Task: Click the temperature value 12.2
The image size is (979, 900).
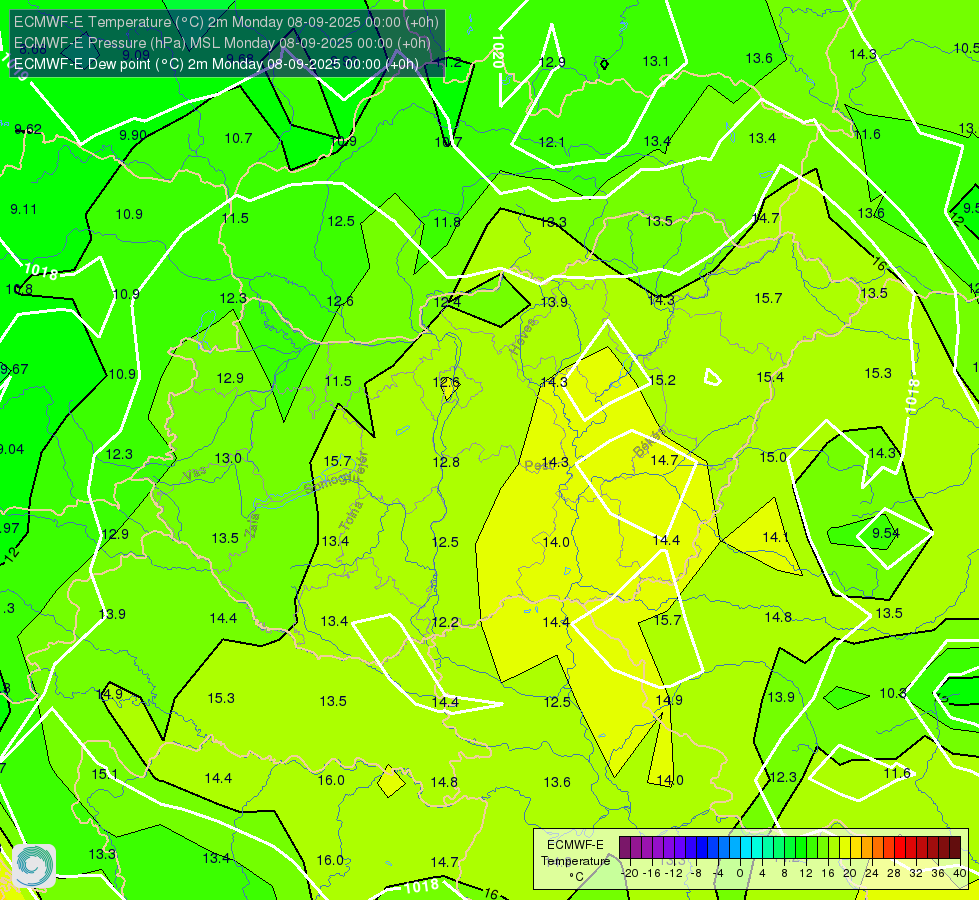Action: click(445, 622)
